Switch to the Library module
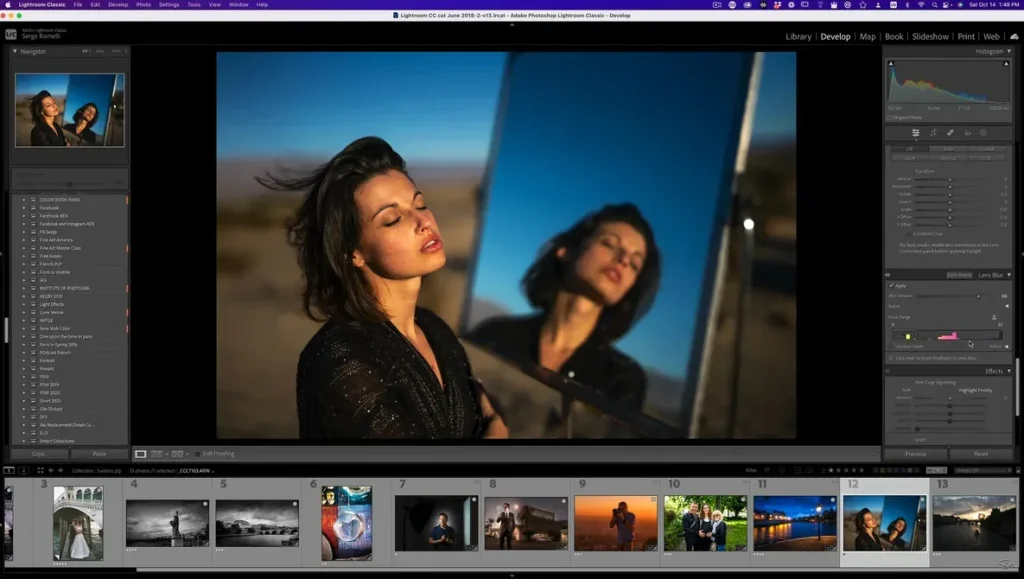Image resolution: width=1024 pixels, height=579 pixels. (x=797, y=36)
